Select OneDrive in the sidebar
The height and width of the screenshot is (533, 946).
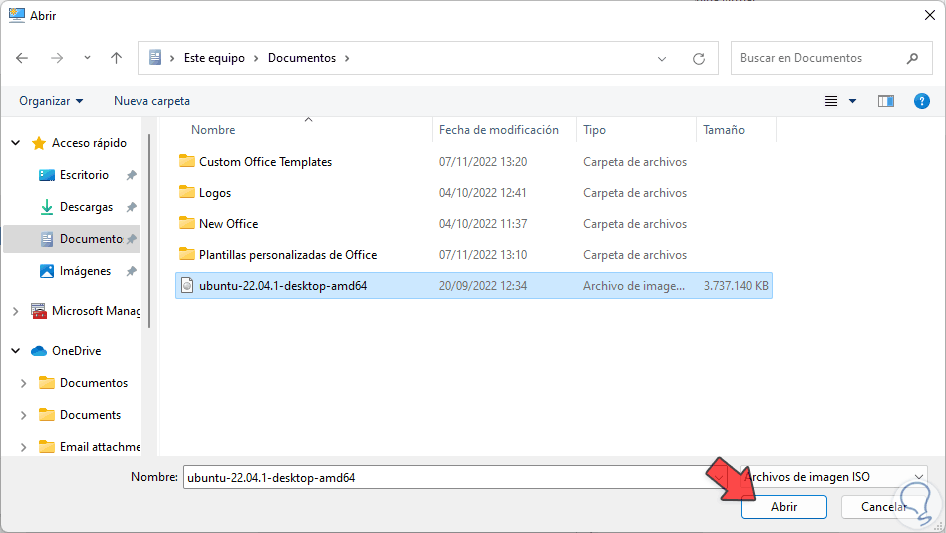coord(77,351)
